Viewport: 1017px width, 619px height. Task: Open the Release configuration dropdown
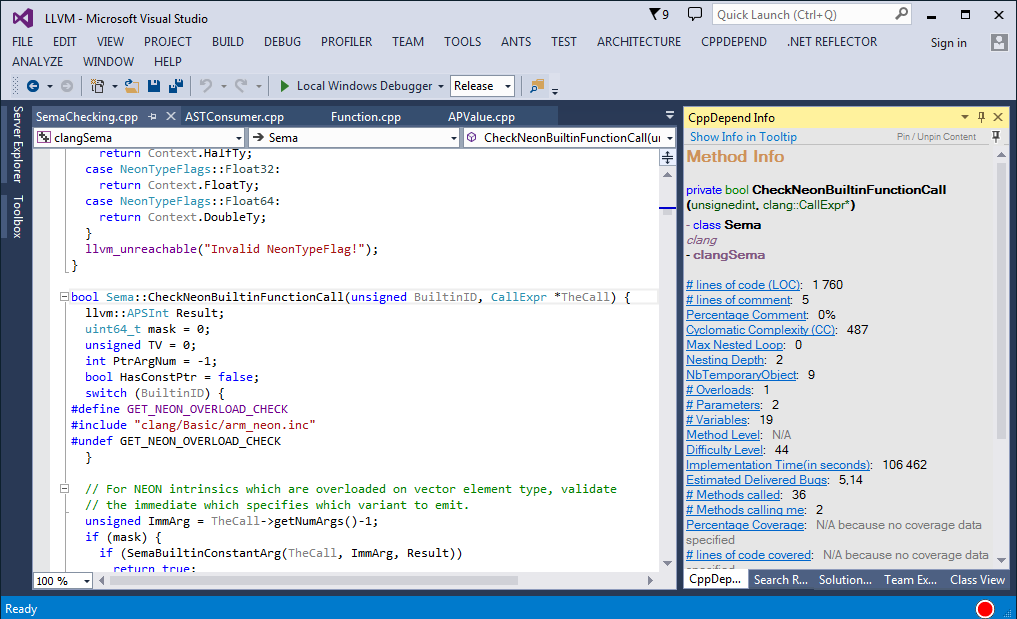point(508,86)
